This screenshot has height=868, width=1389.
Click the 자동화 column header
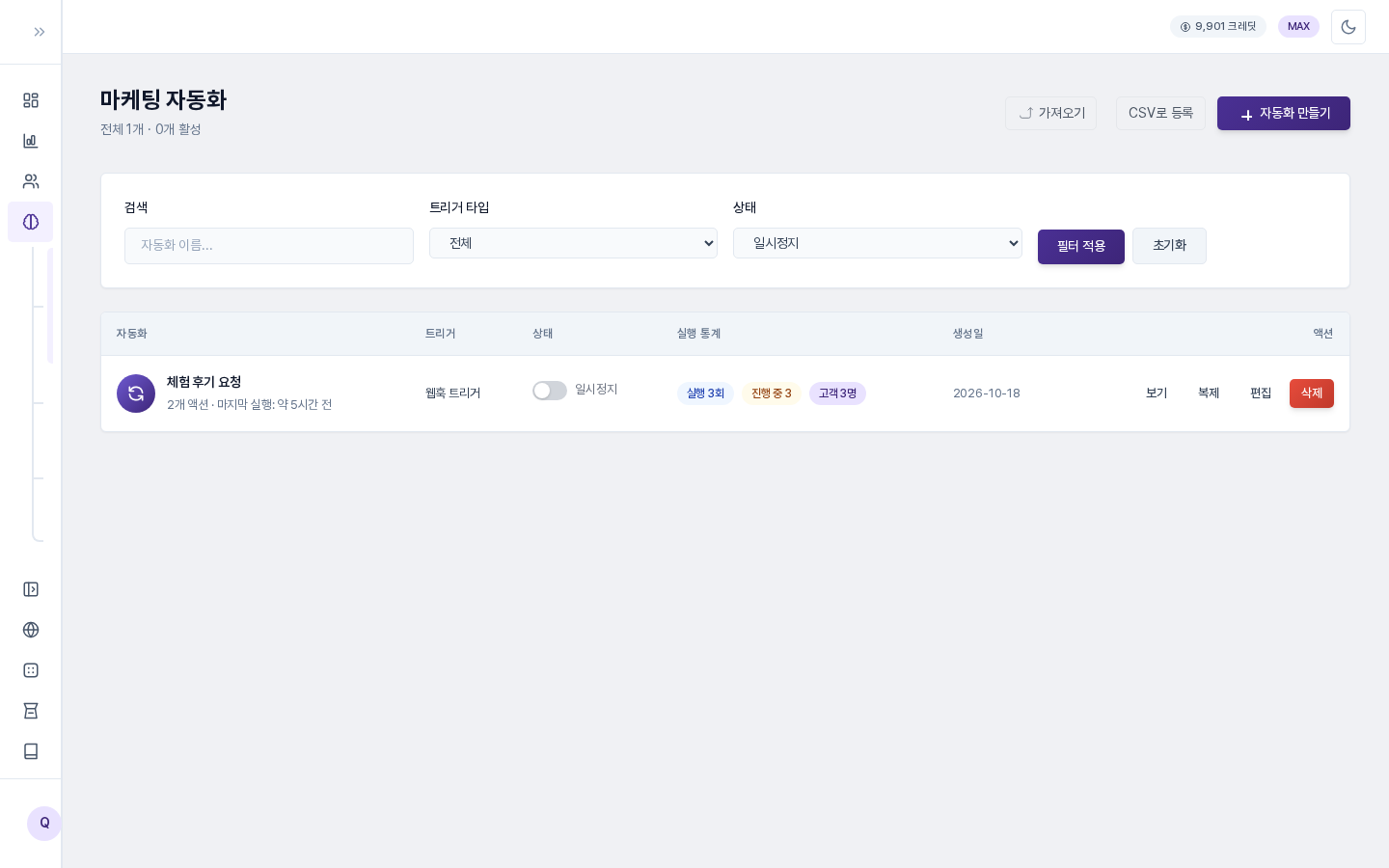[131, 334]
